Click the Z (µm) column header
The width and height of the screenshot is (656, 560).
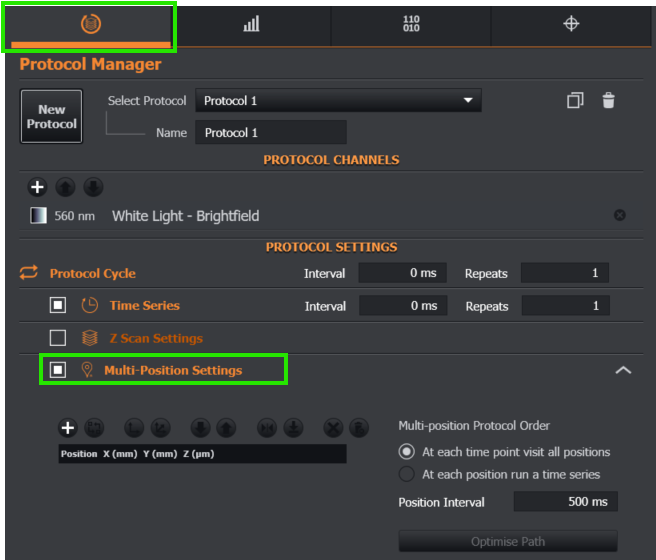(199, 454)
